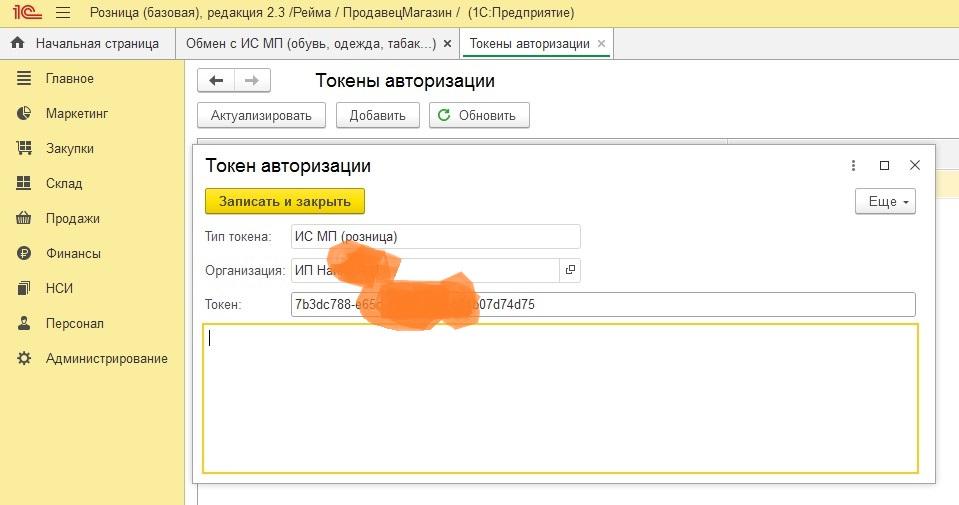Open the Склад section in sidebar
Screen dimensions: 959x505
tap(64, 184)
